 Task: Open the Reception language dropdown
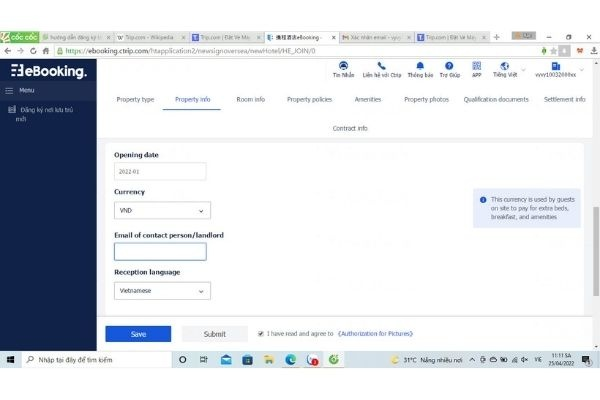(x=162, y=291)
